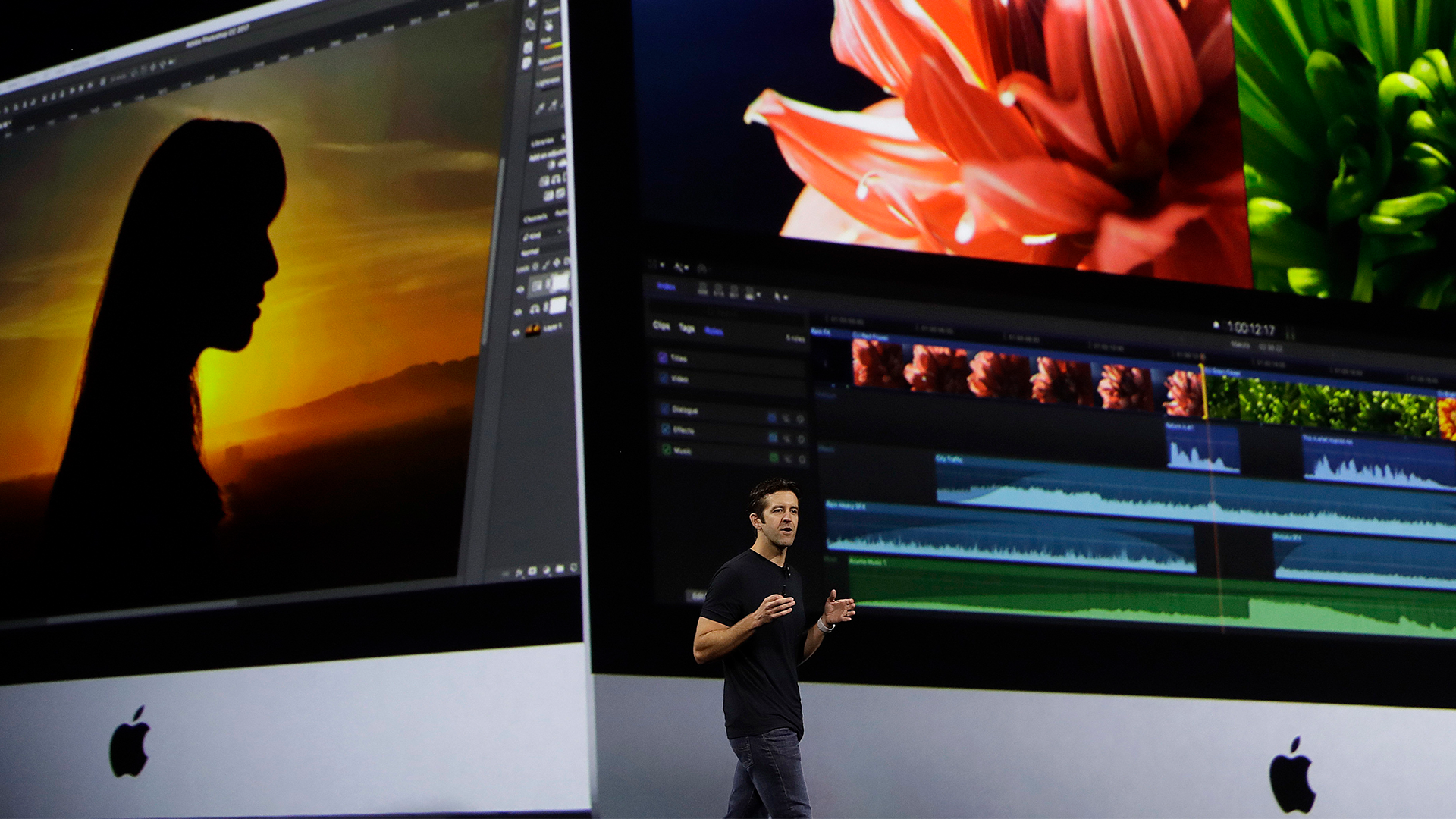Open the Index button in Final Cut
This screenshot has height=819, width=1456.
click(666, 287)
